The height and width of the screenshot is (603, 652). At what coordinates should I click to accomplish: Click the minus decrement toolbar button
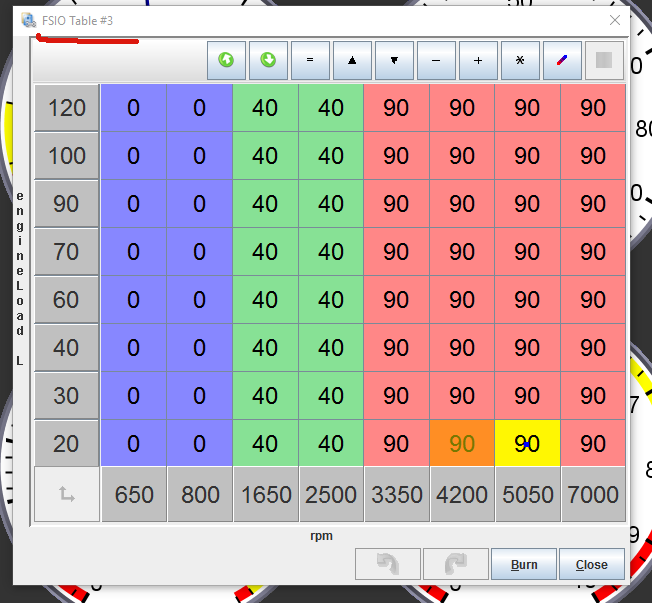(x=436, y=60)
